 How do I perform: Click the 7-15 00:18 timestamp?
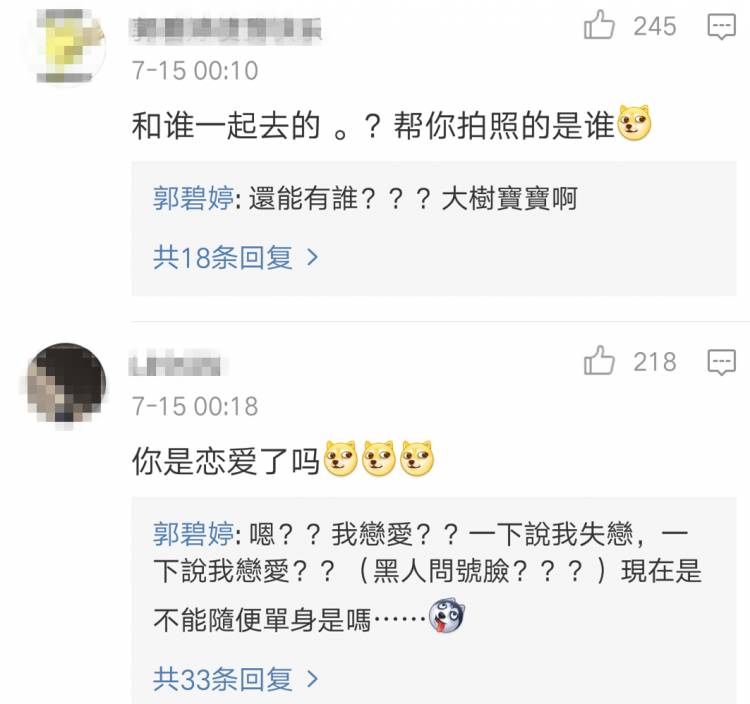[195, 407]
